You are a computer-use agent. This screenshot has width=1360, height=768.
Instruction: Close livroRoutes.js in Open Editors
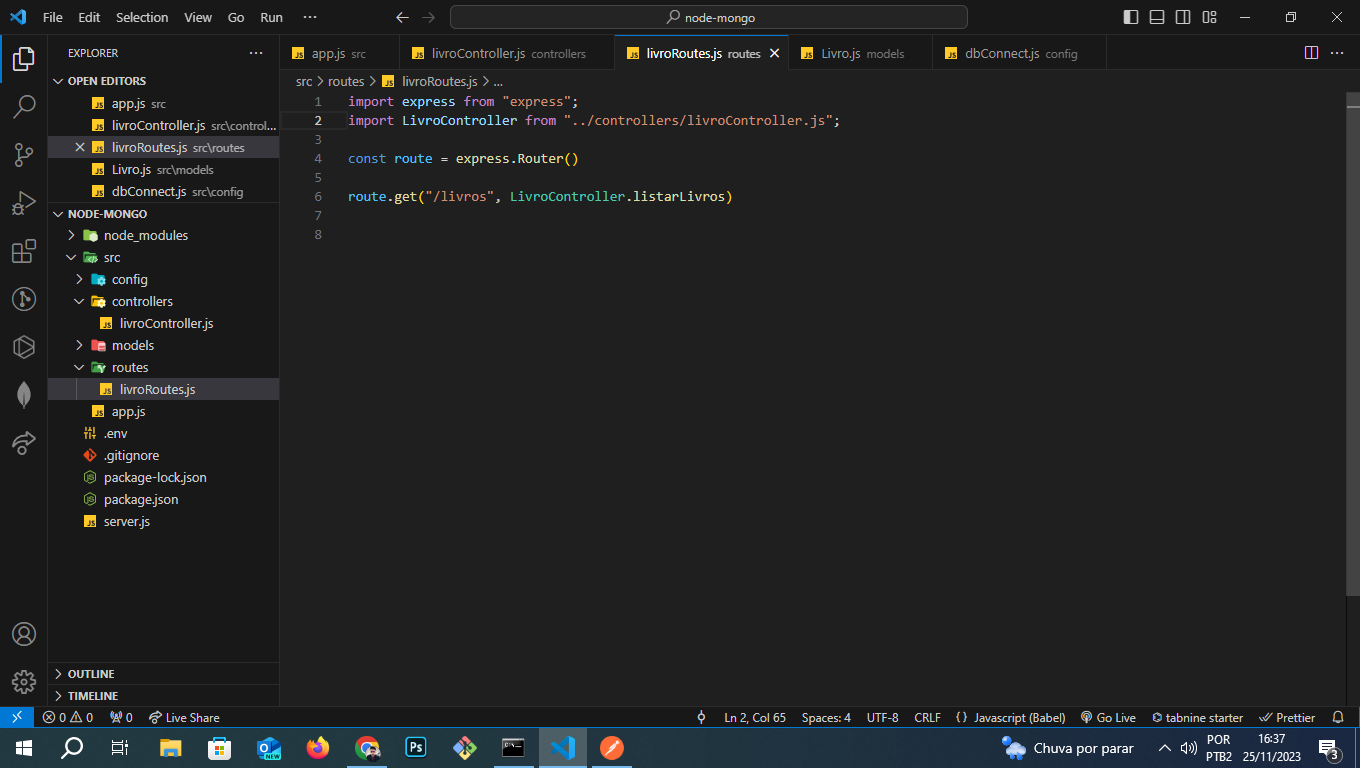[80, 147]
